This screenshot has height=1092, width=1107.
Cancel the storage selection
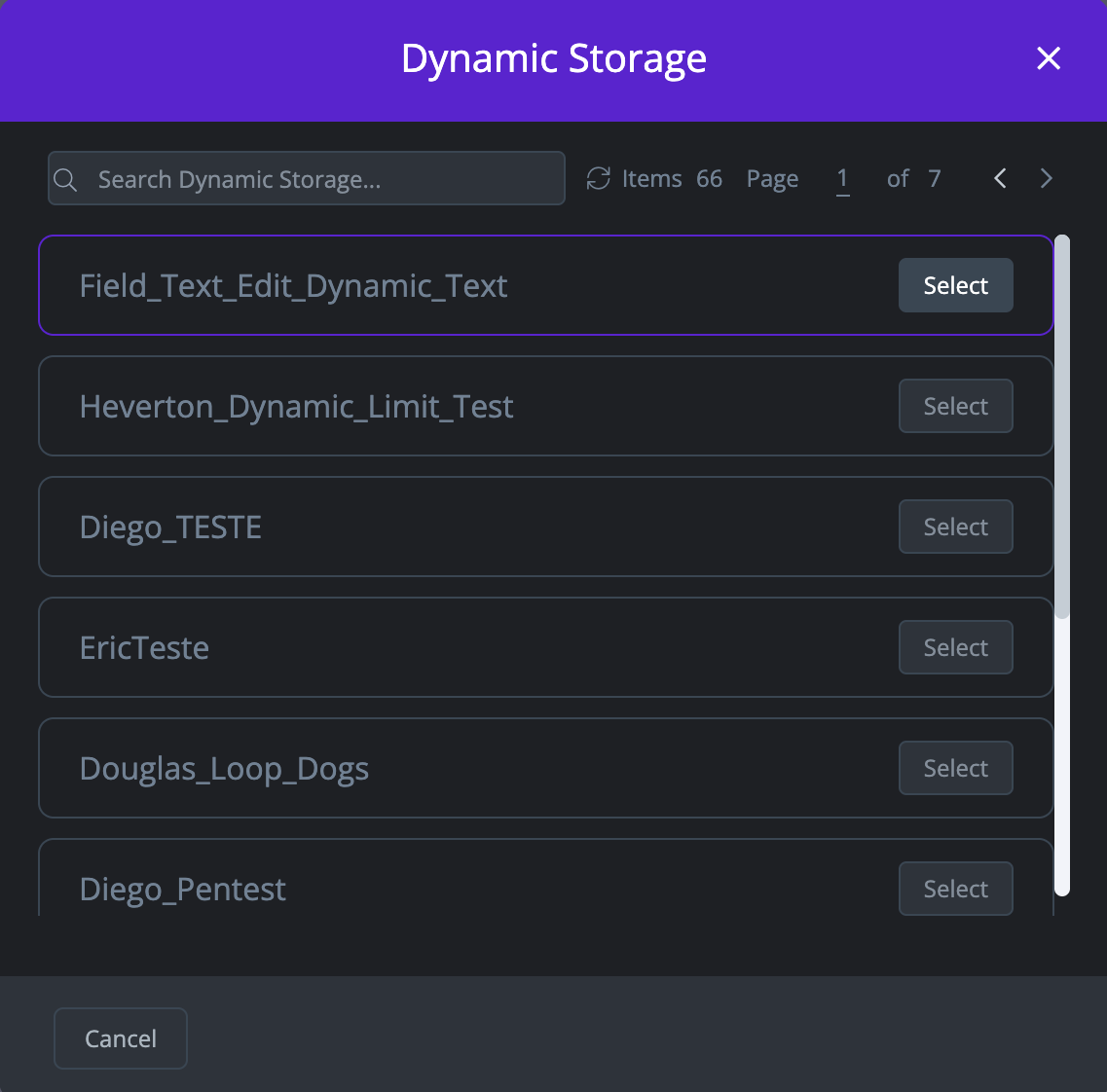(121, 1038)
